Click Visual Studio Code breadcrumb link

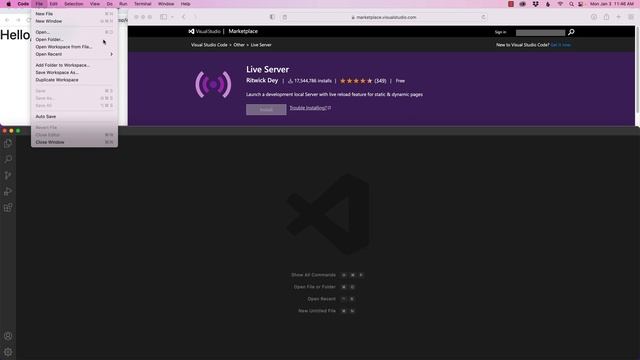(209, 45)
